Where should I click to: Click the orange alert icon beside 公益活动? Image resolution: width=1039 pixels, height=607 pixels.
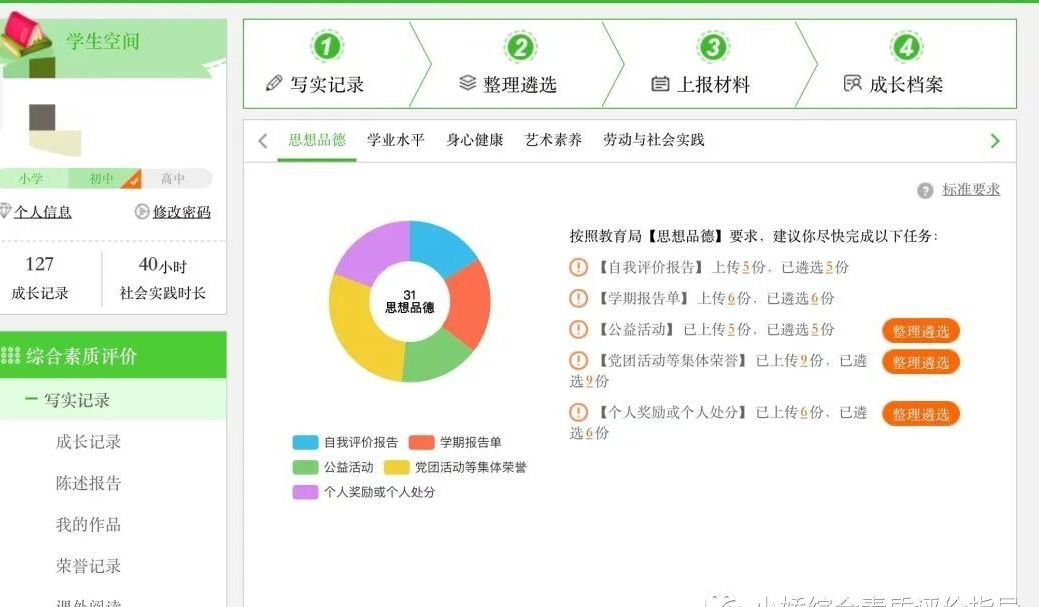point(578,329)
